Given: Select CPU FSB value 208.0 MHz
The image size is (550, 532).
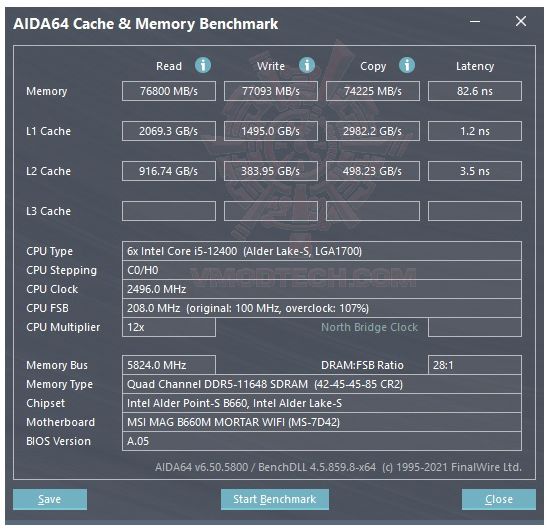Looking at the screenshot, I should [322, 308].
